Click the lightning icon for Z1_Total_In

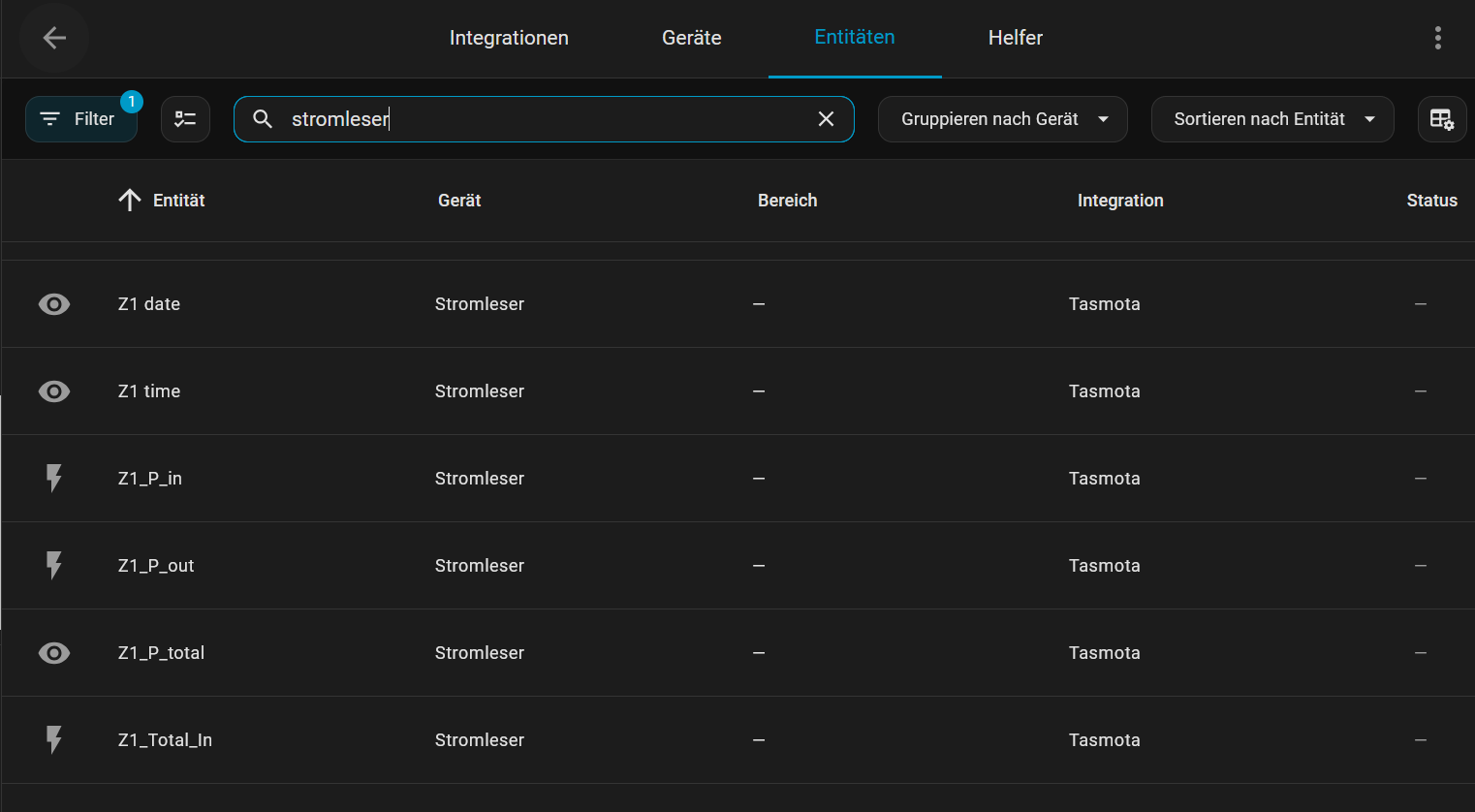[54, 740]
